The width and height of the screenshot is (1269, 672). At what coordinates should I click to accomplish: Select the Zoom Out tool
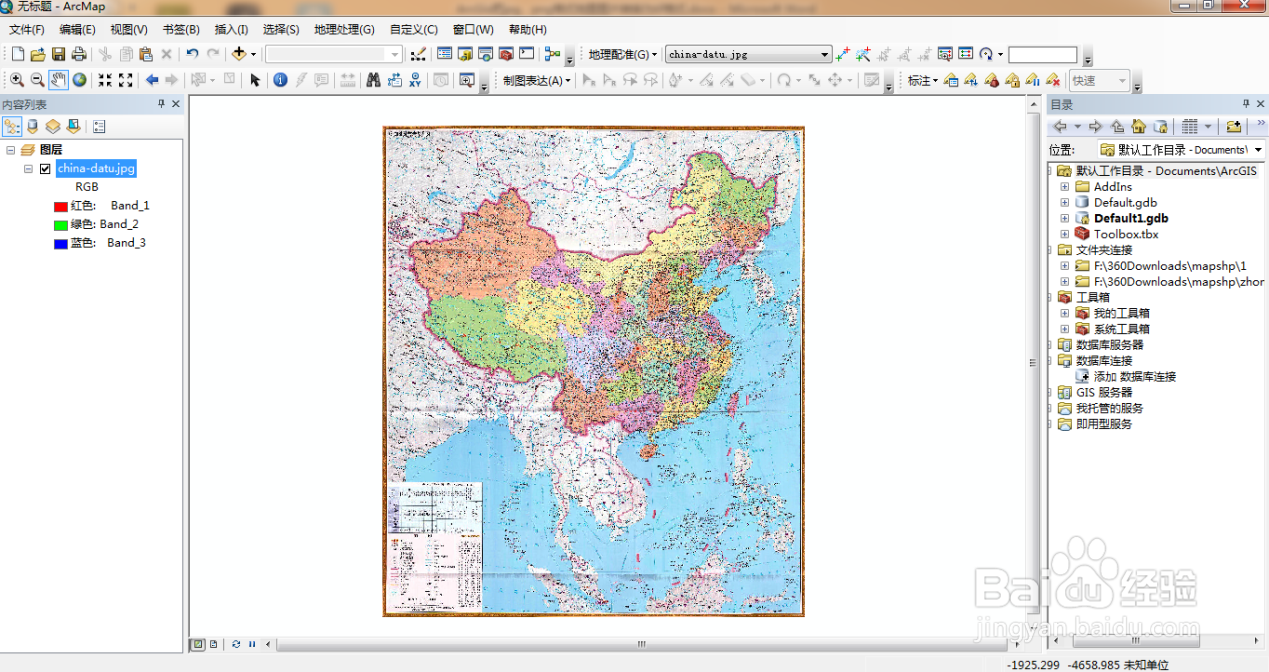[x=36, y=80]
